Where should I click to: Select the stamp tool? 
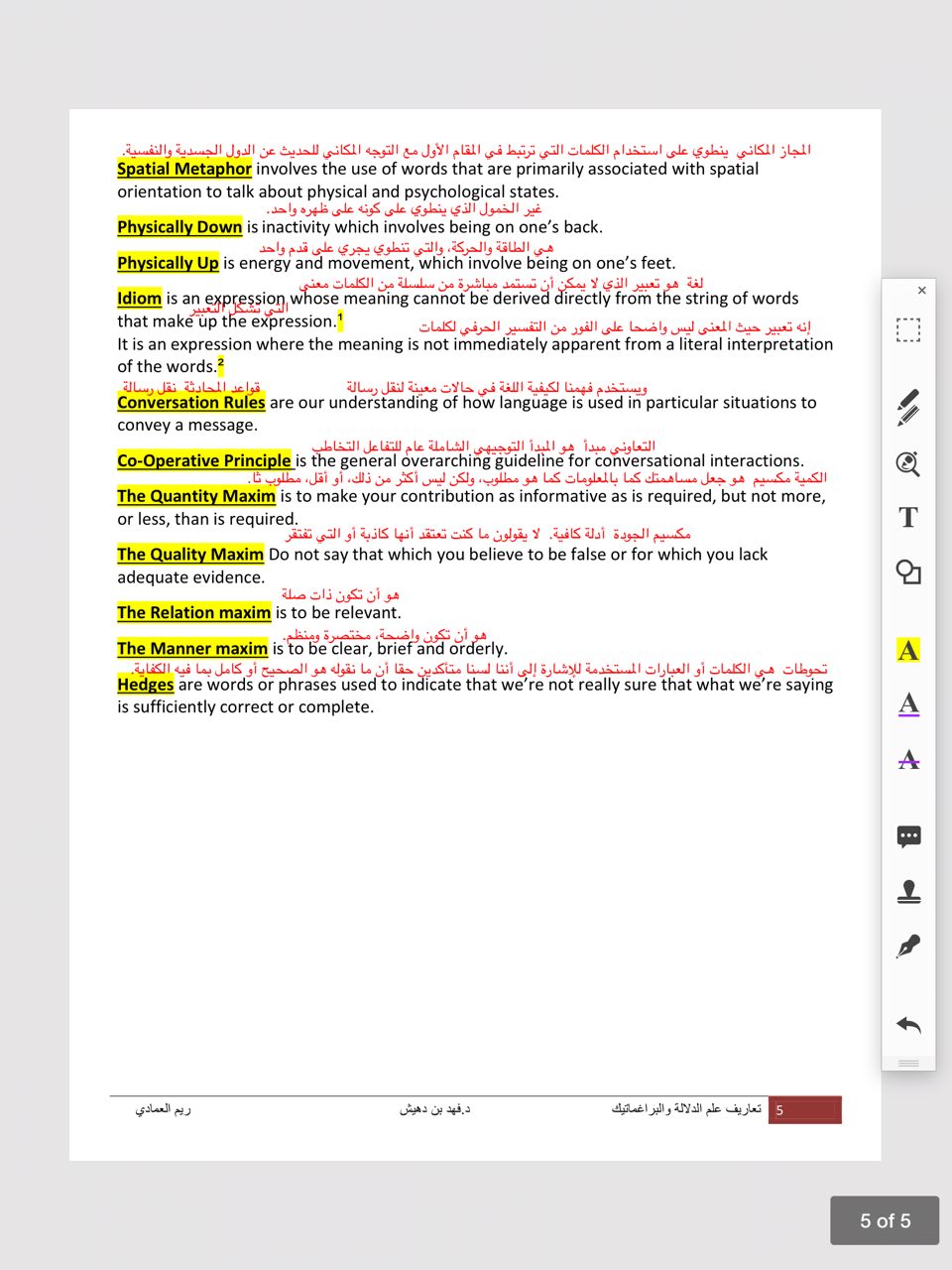[908, 892]
